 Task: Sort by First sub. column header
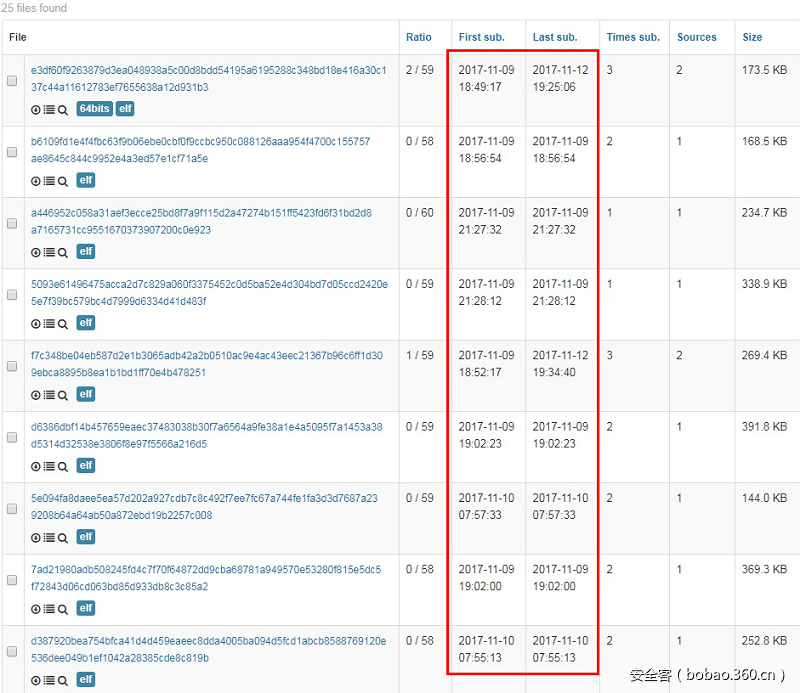tap(481, 37)
